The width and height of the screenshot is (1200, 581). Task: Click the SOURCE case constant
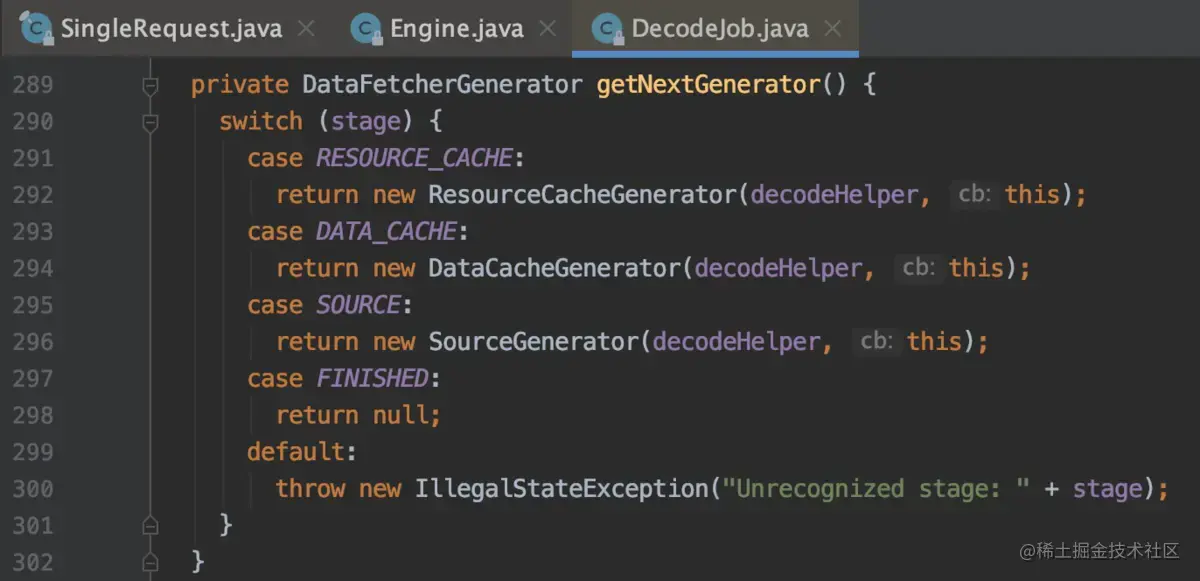358,305
